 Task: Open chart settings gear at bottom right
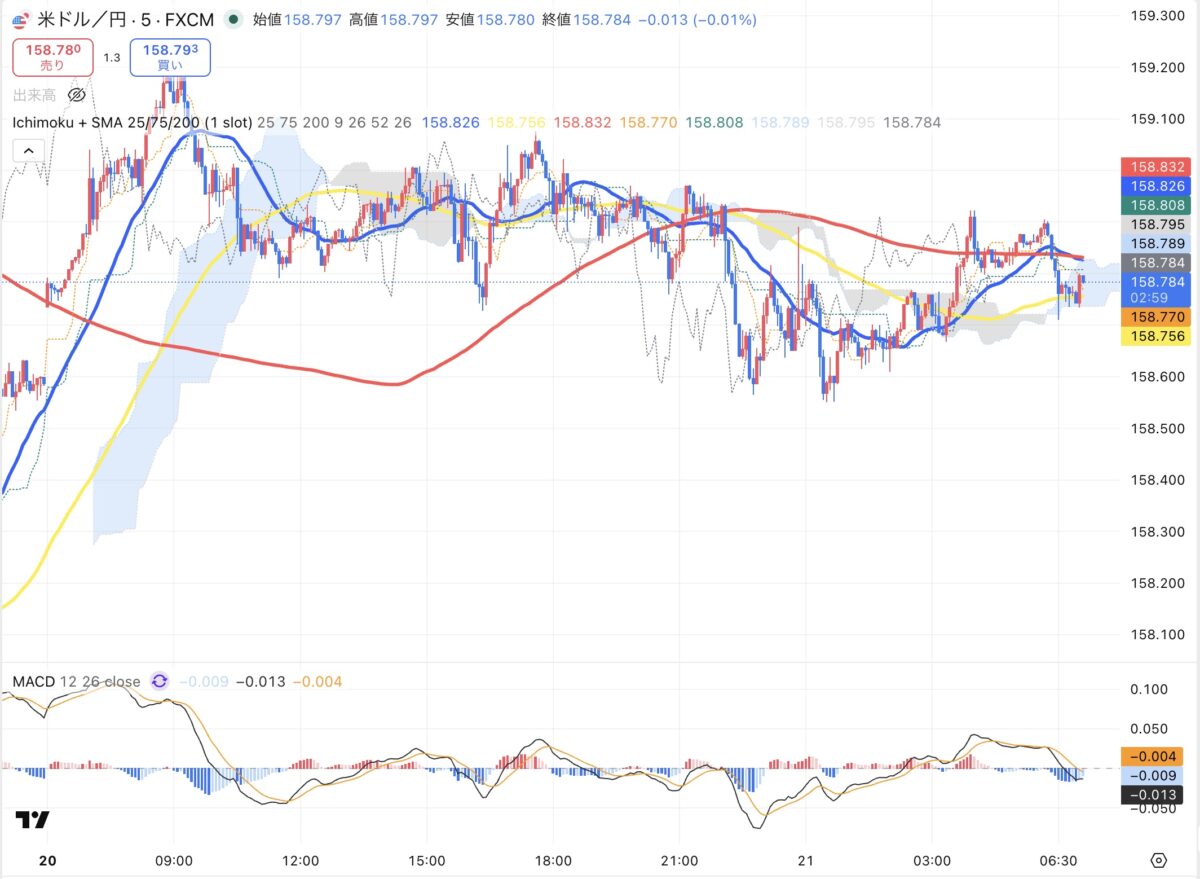coord(1159,860)
